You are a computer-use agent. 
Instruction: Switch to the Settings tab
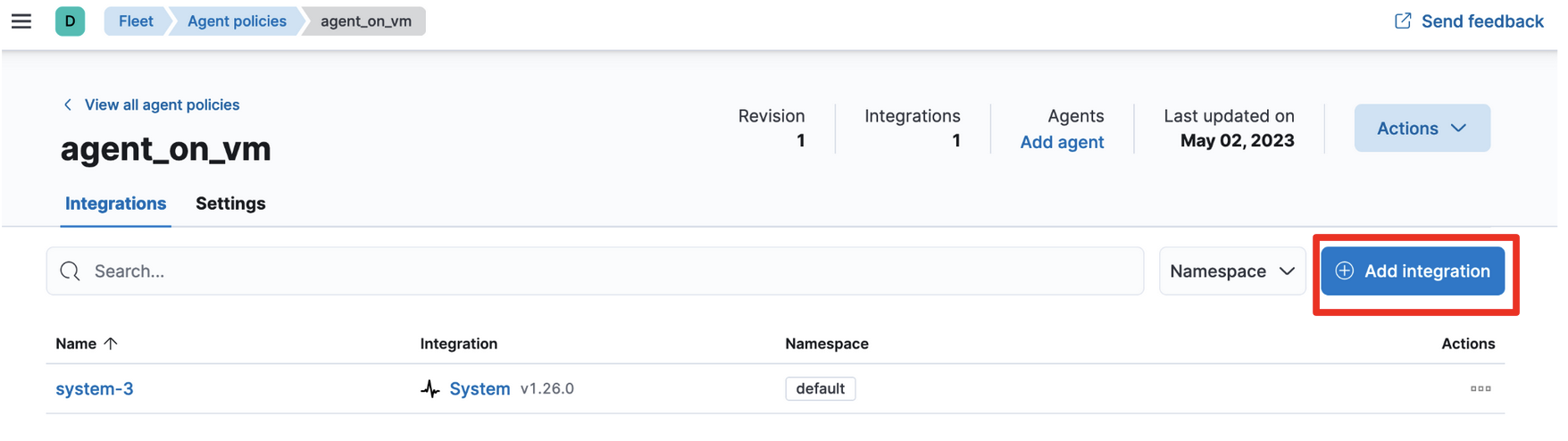pos(230,204)
